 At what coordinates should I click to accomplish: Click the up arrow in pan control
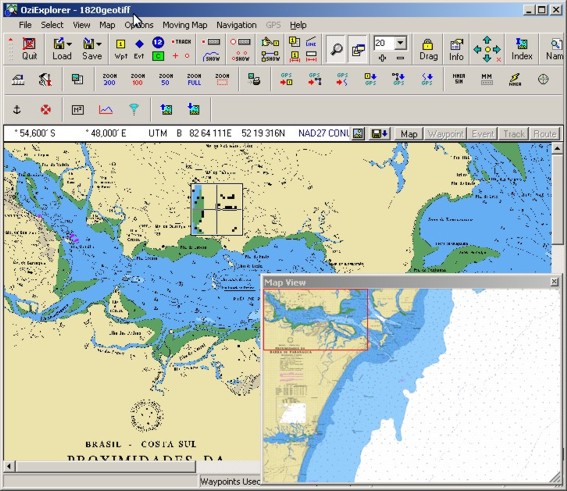point(487,39)
